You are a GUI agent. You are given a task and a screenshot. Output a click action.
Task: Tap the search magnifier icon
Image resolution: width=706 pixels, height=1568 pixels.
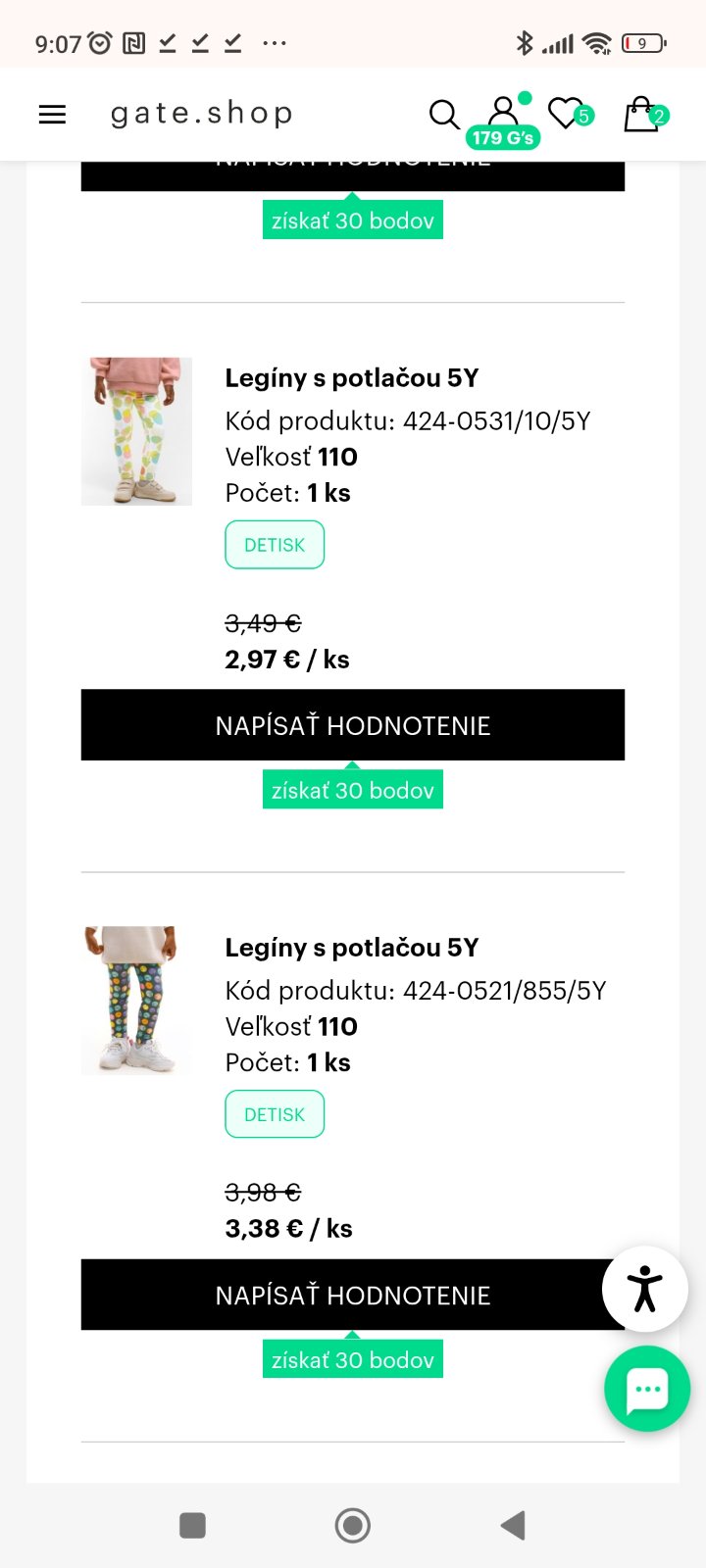[x=444, y=115]
